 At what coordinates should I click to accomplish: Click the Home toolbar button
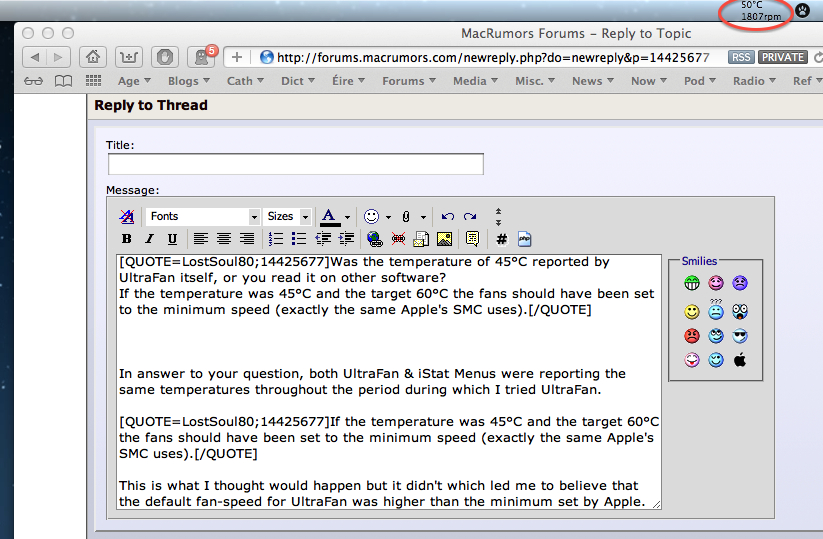pos(93,57)
